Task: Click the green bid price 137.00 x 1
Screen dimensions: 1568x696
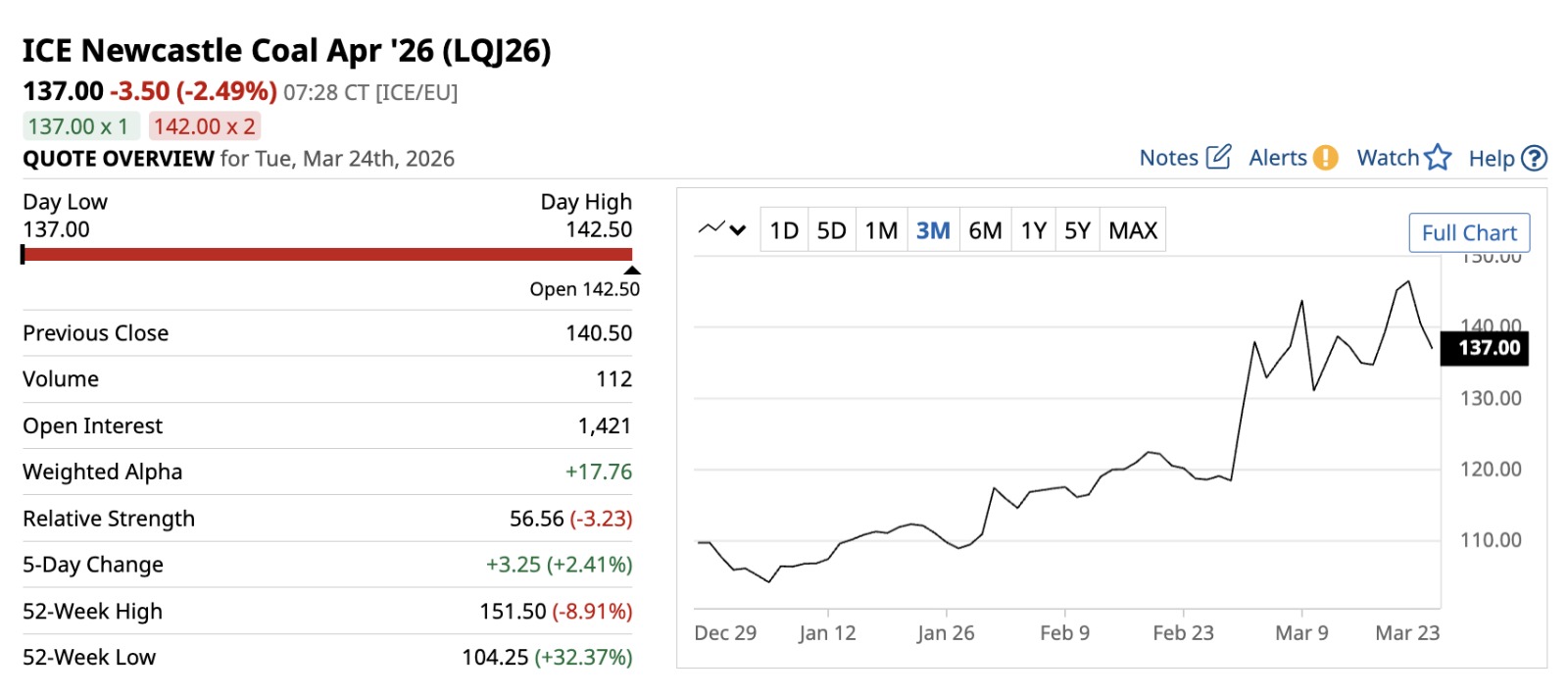Action: coord(78,126)
